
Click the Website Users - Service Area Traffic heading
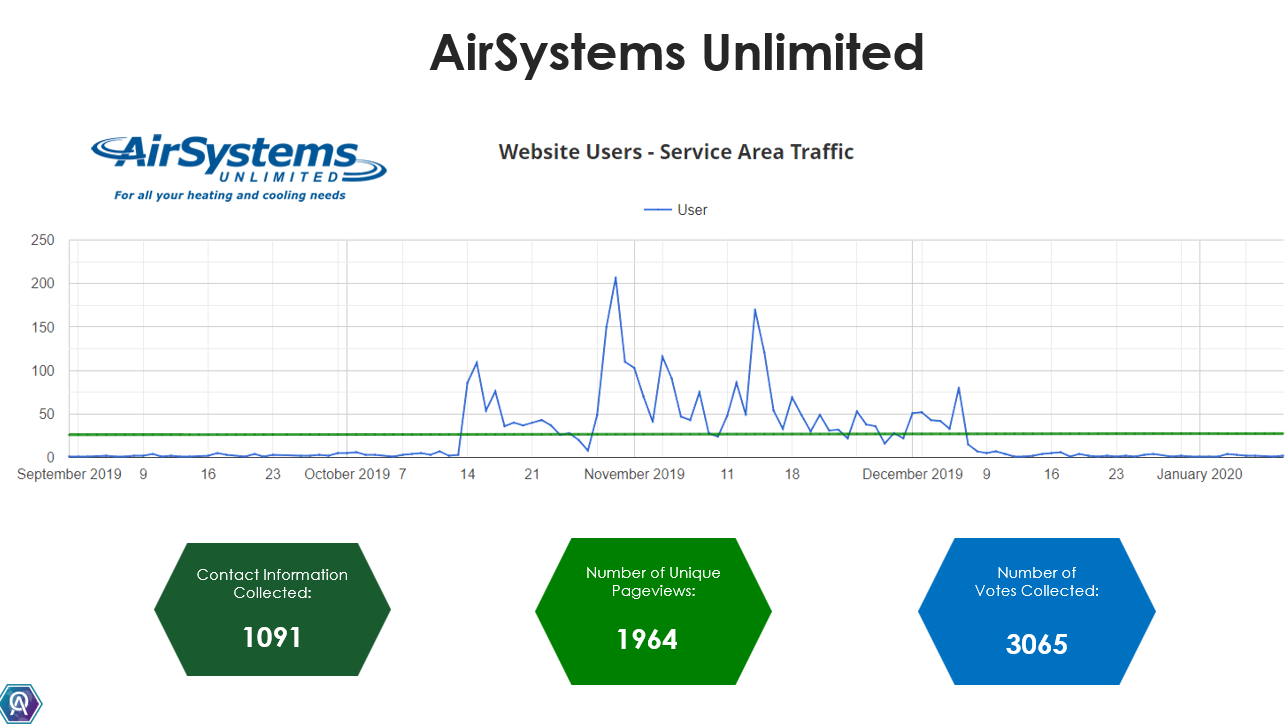[x=676, y=152]
